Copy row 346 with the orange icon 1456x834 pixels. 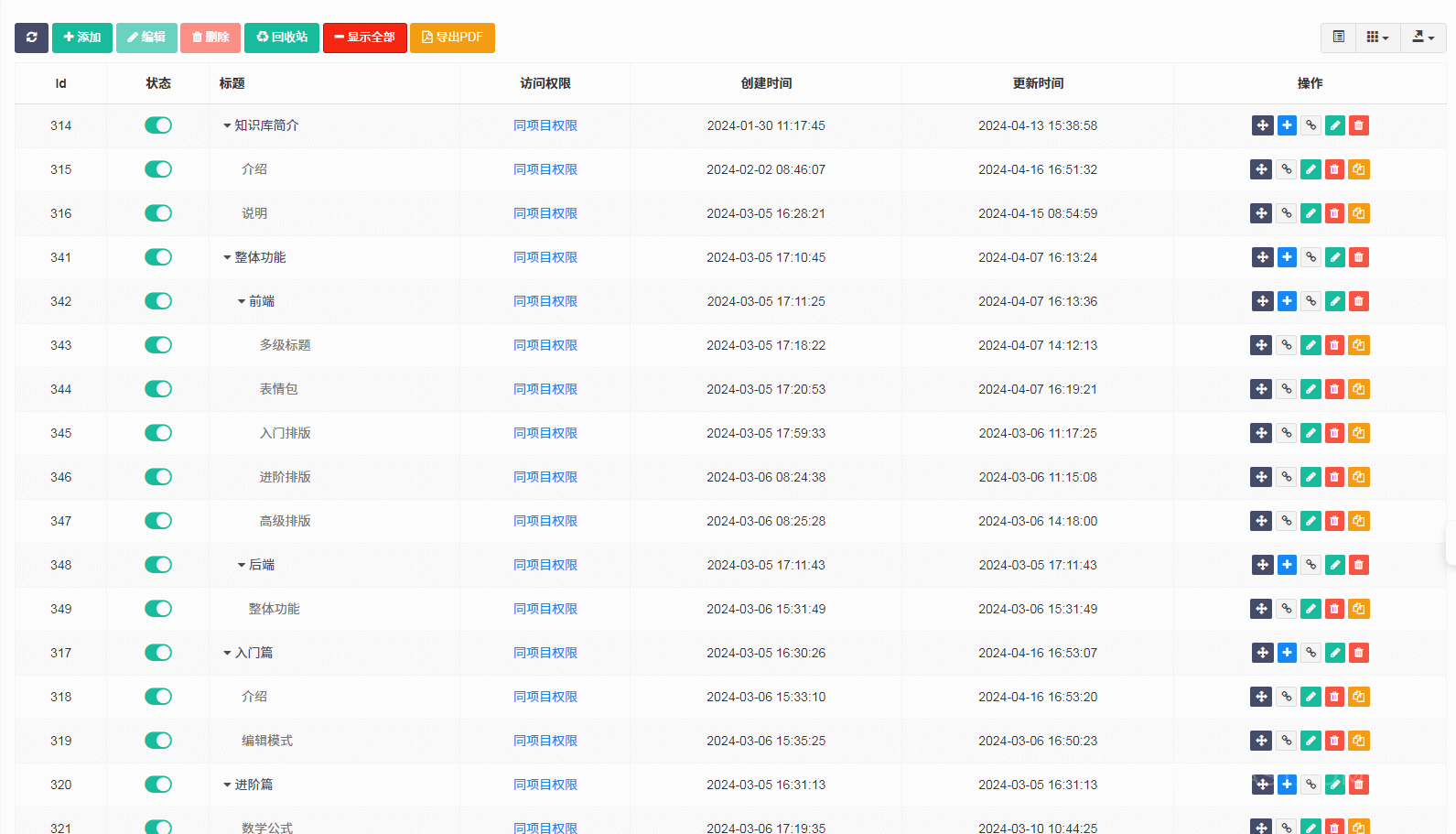[1359, 477]
